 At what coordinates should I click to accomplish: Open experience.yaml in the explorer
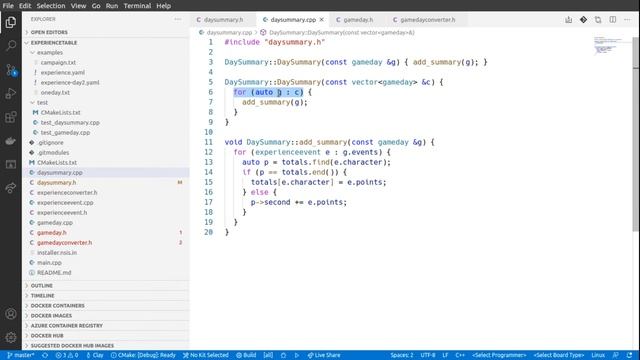pos(106,73)
